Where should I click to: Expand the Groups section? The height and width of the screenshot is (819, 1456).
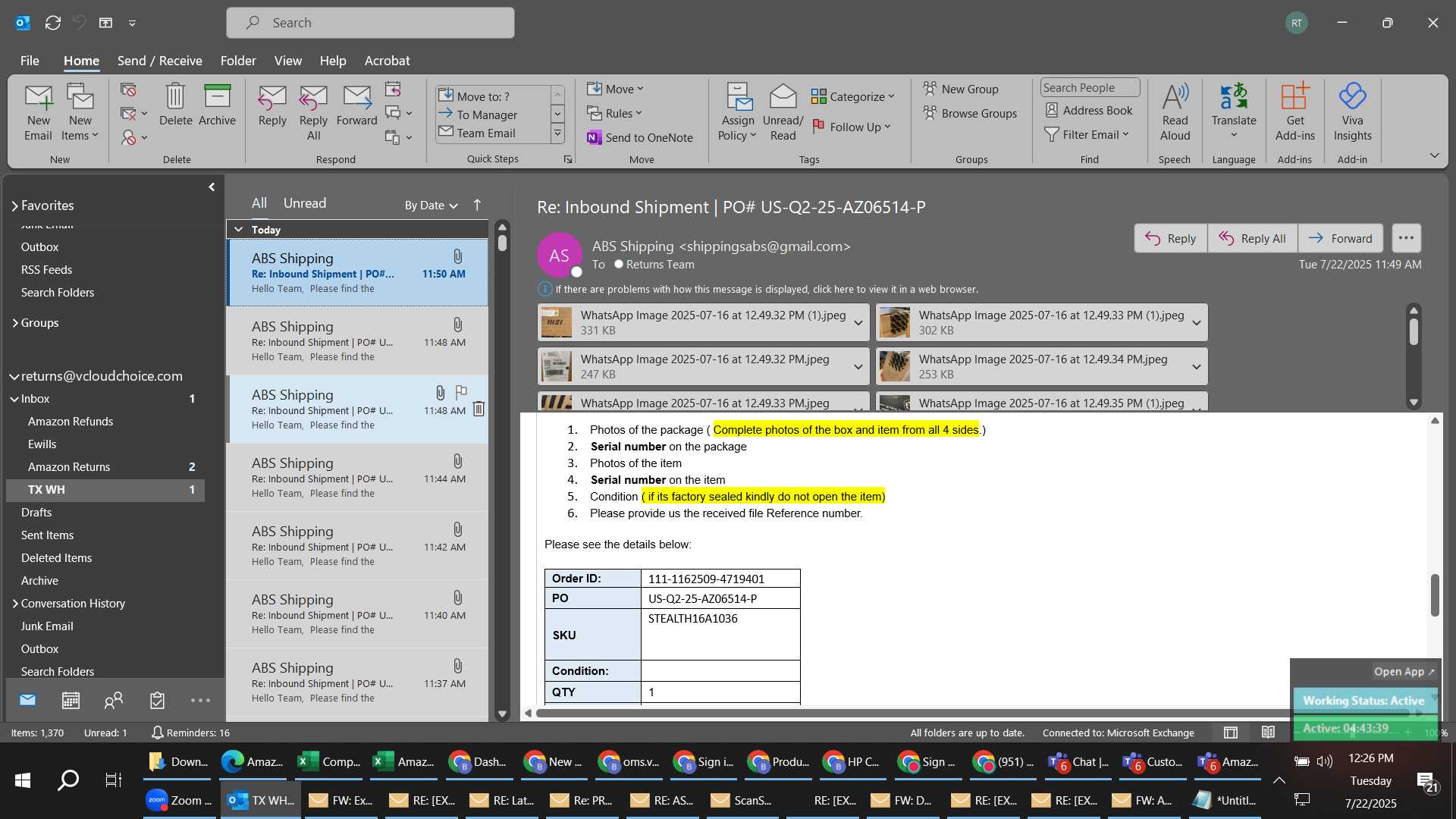tap(14, 323)
